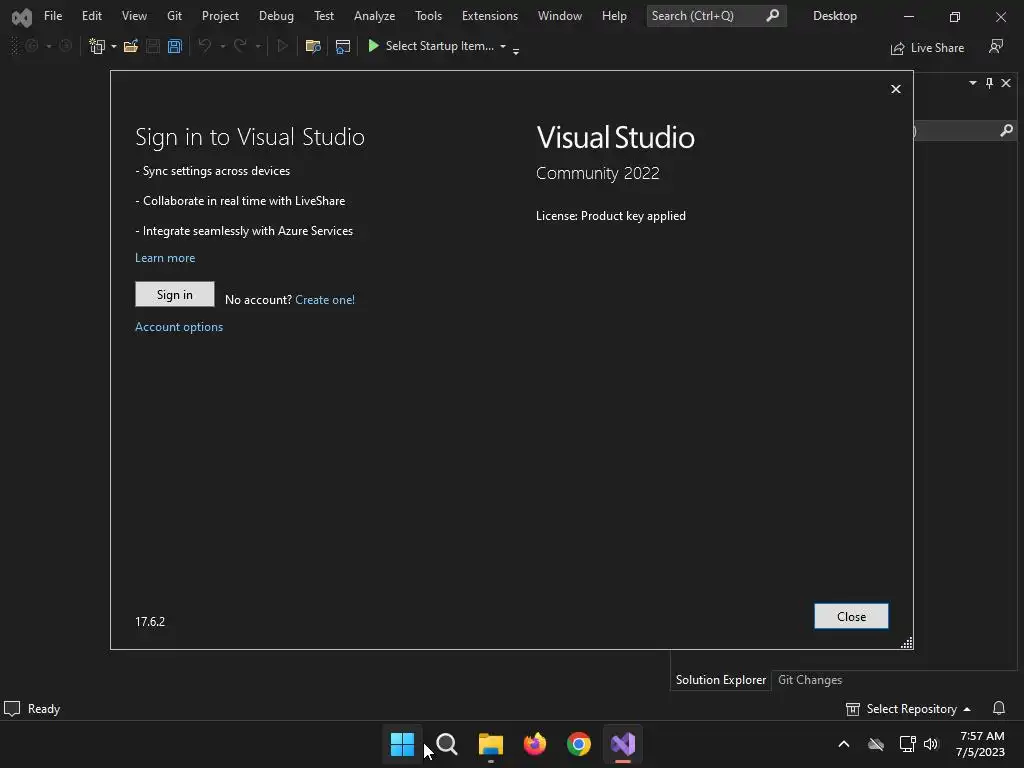The height and width of the screenshot is (768, 1024).
Task: Click the taskbar Search icon
Action: click(x=447, y=744)
